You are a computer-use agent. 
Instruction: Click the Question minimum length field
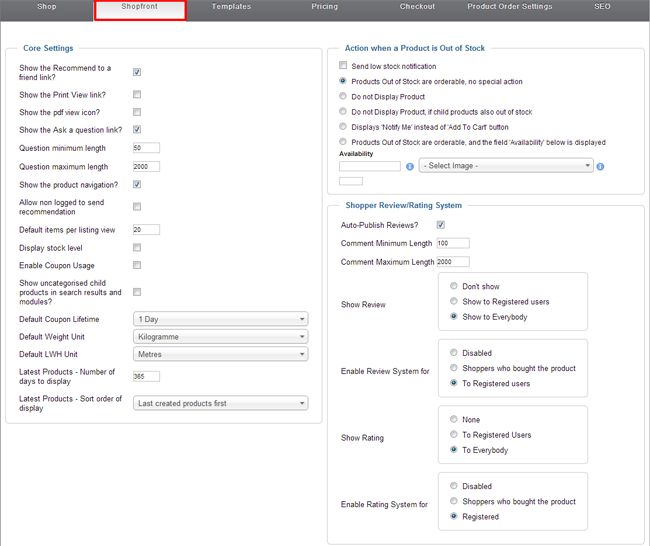(x=146, y=148)
